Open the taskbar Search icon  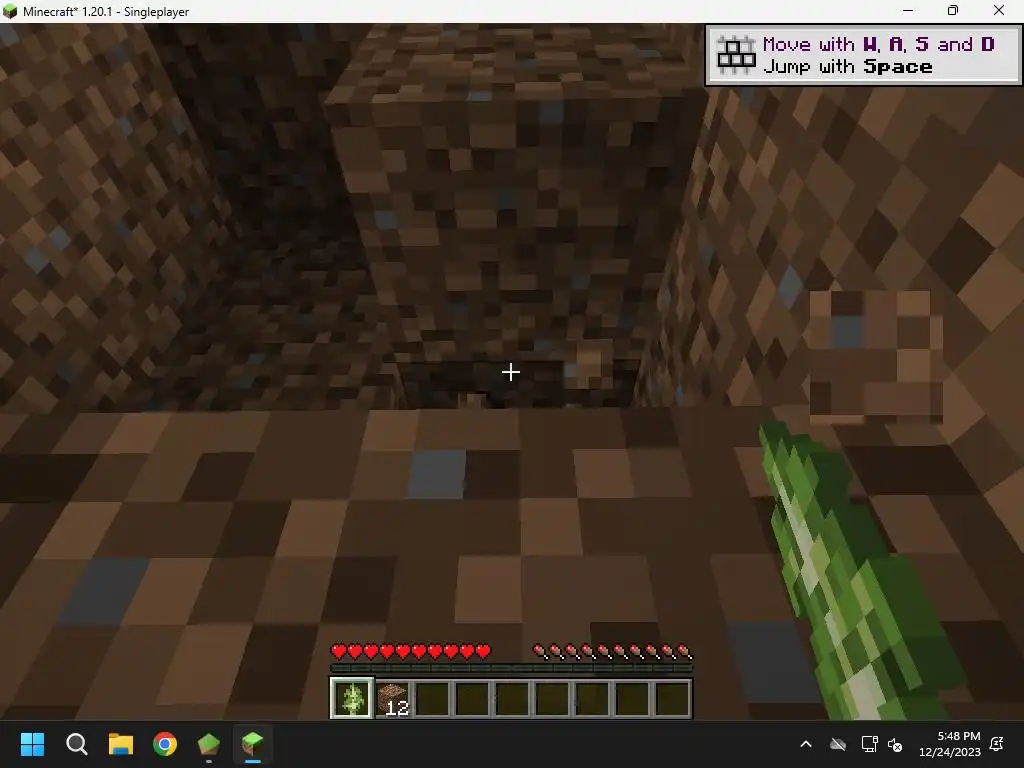click(76, 744)
